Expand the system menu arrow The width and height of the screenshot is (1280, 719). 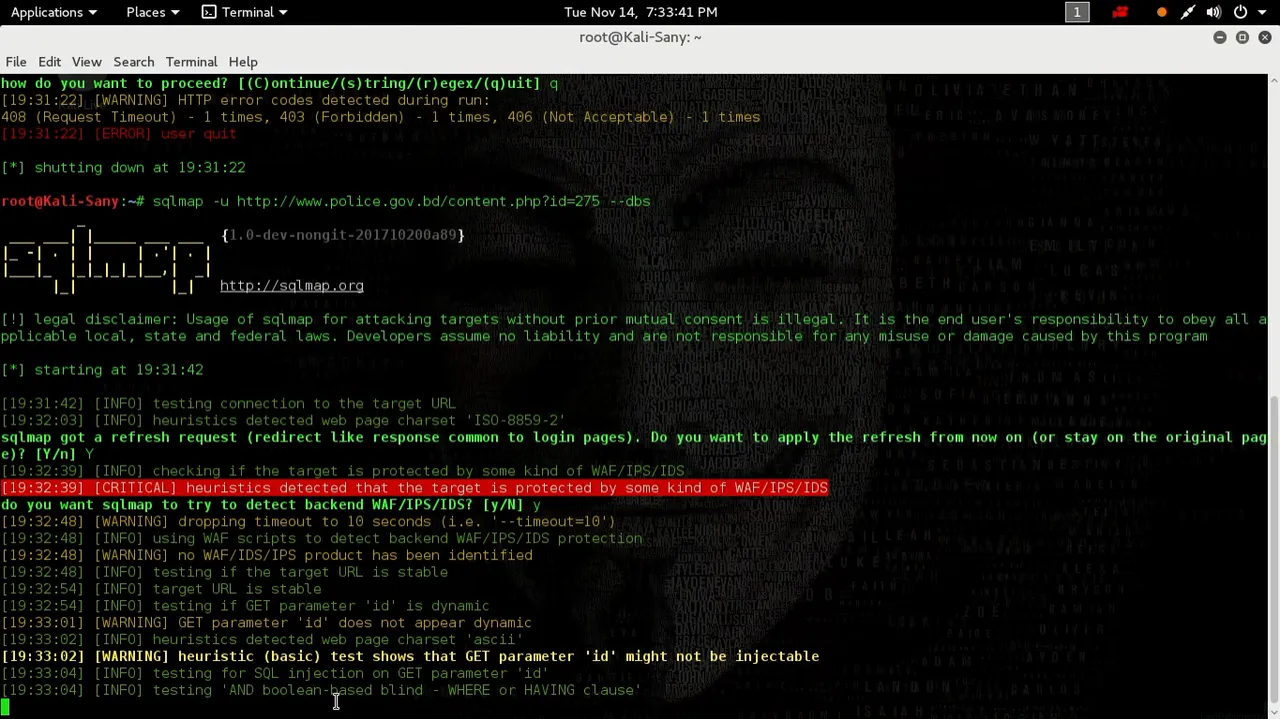tap(1261, 12)
